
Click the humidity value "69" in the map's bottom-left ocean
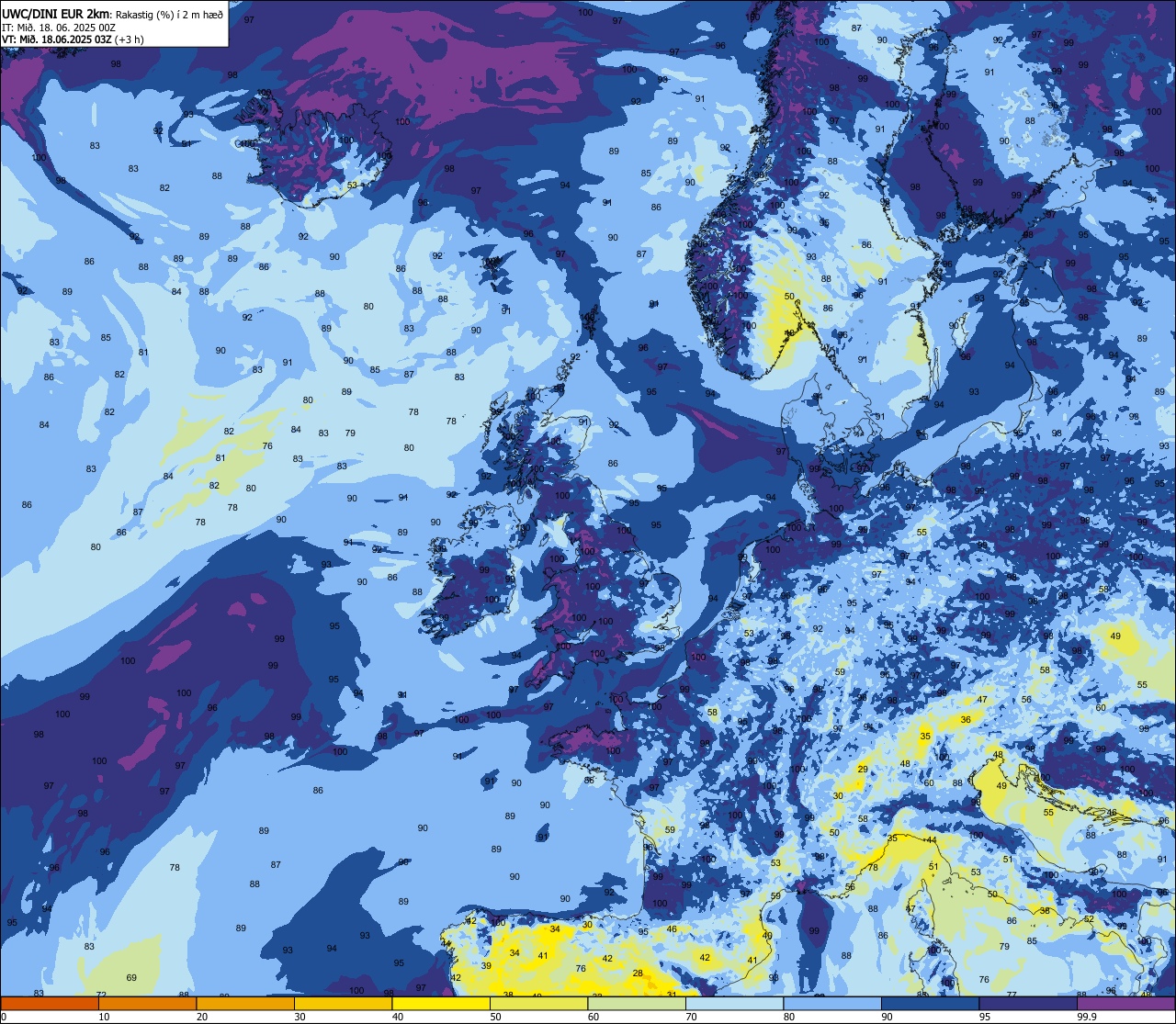pyautogui.click(x=131, y=978)
